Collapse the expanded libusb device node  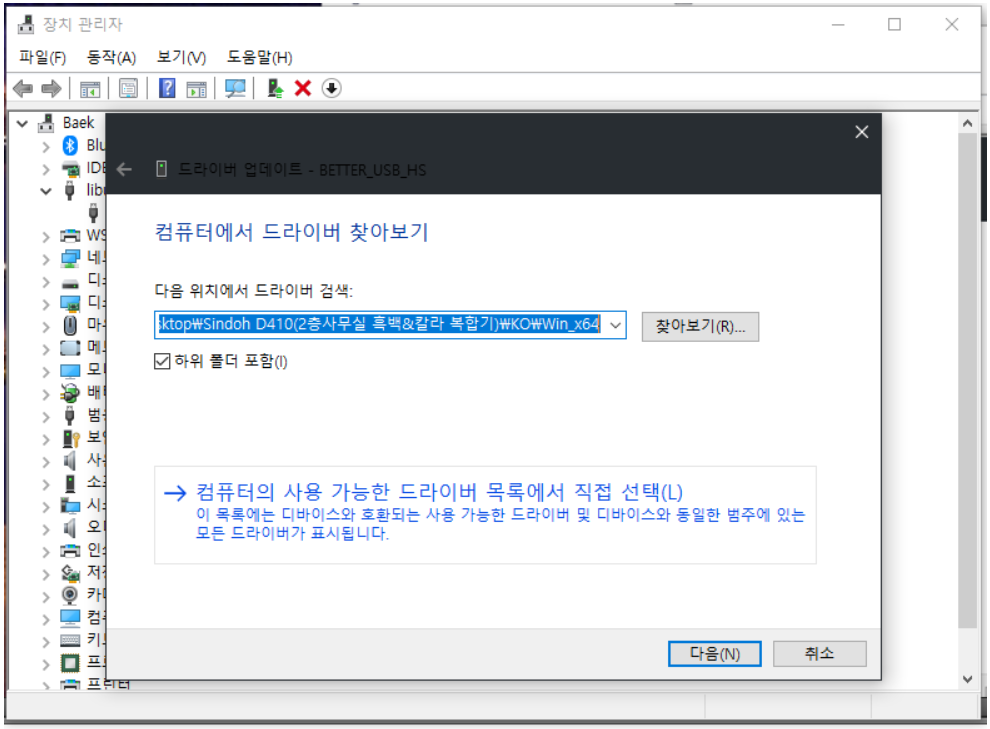tap(46, 191)
